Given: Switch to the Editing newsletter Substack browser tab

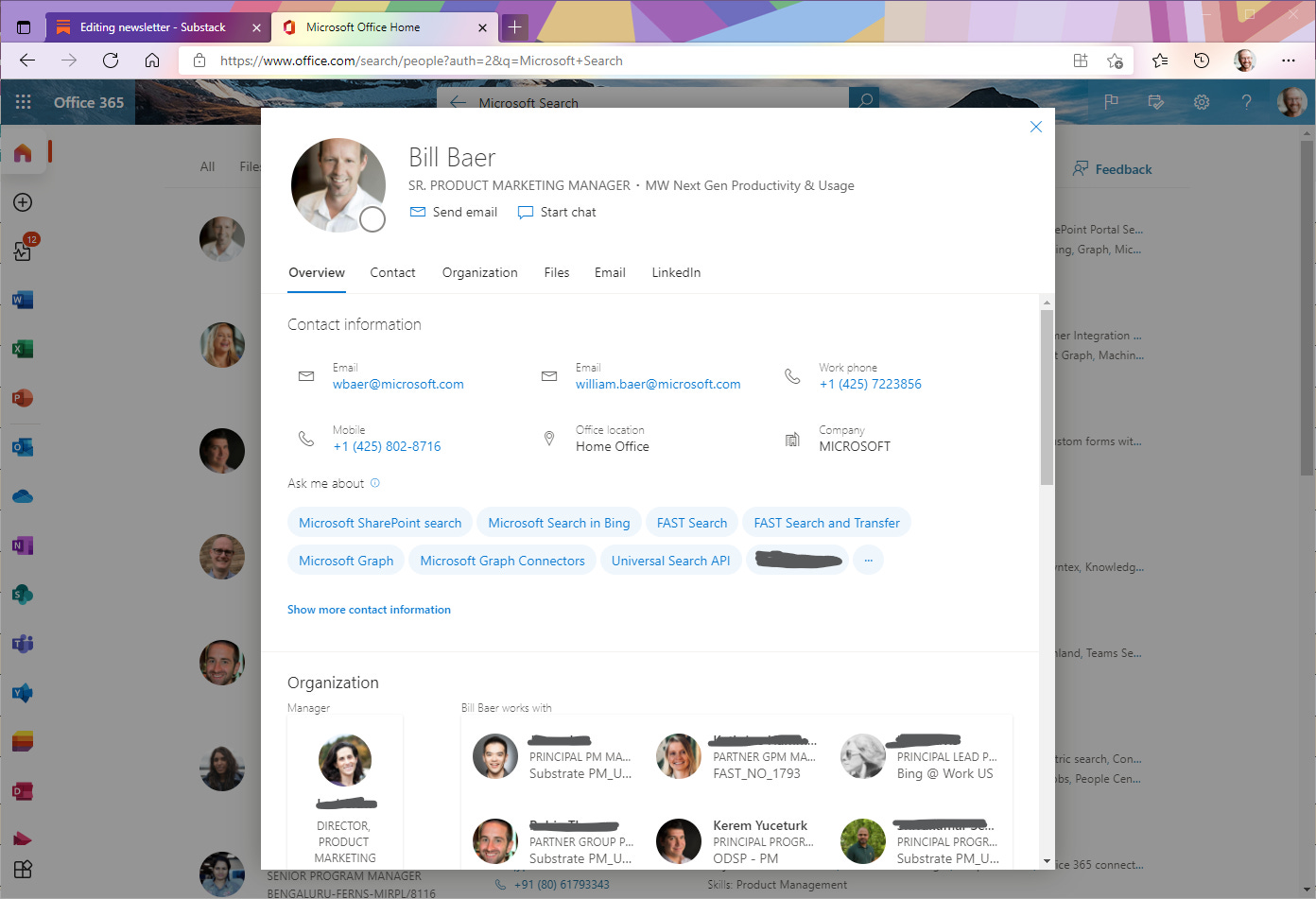Looking at the screenshot, I should tap(151, 26).
